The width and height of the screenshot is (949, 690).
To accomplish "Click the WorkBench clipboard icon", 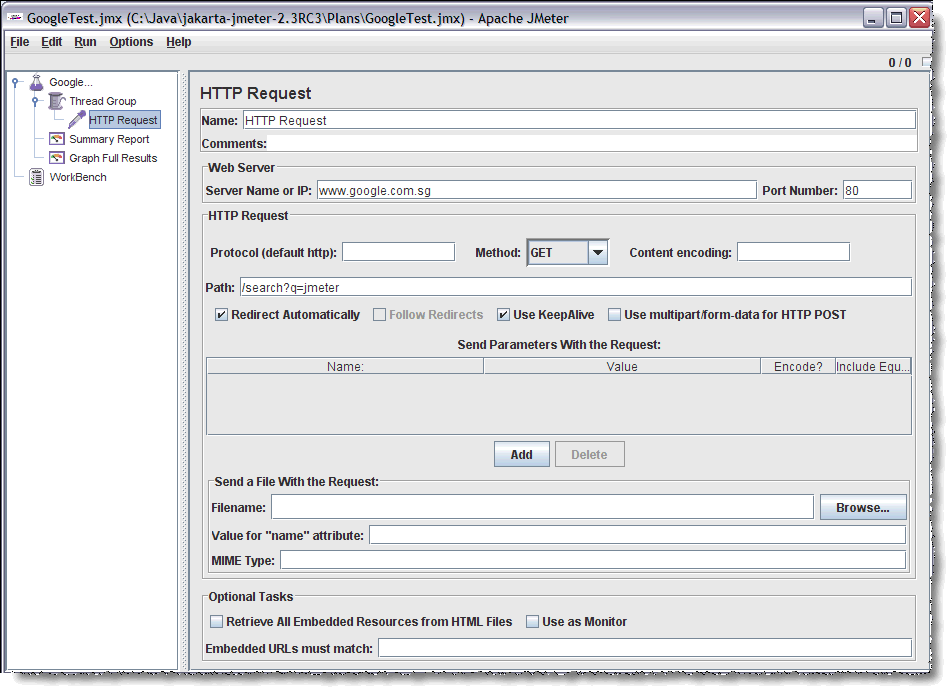I will coord(37,177).
